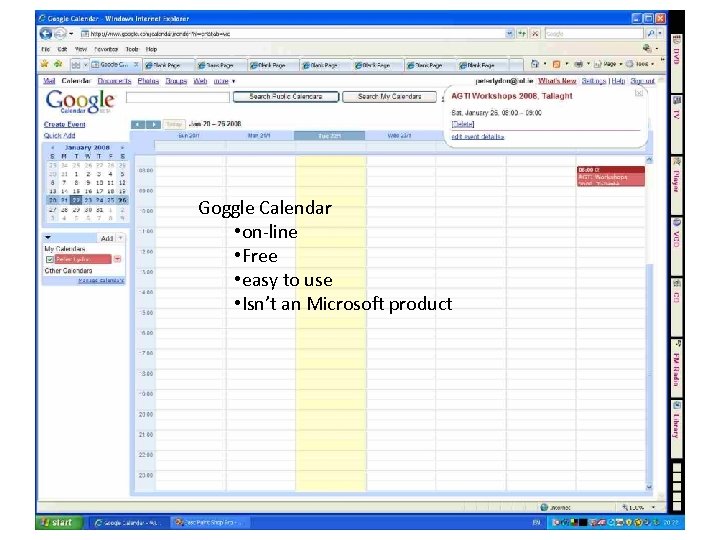Click the edit event details link
Screen dimensions: 720x540
tap(478, 137)
